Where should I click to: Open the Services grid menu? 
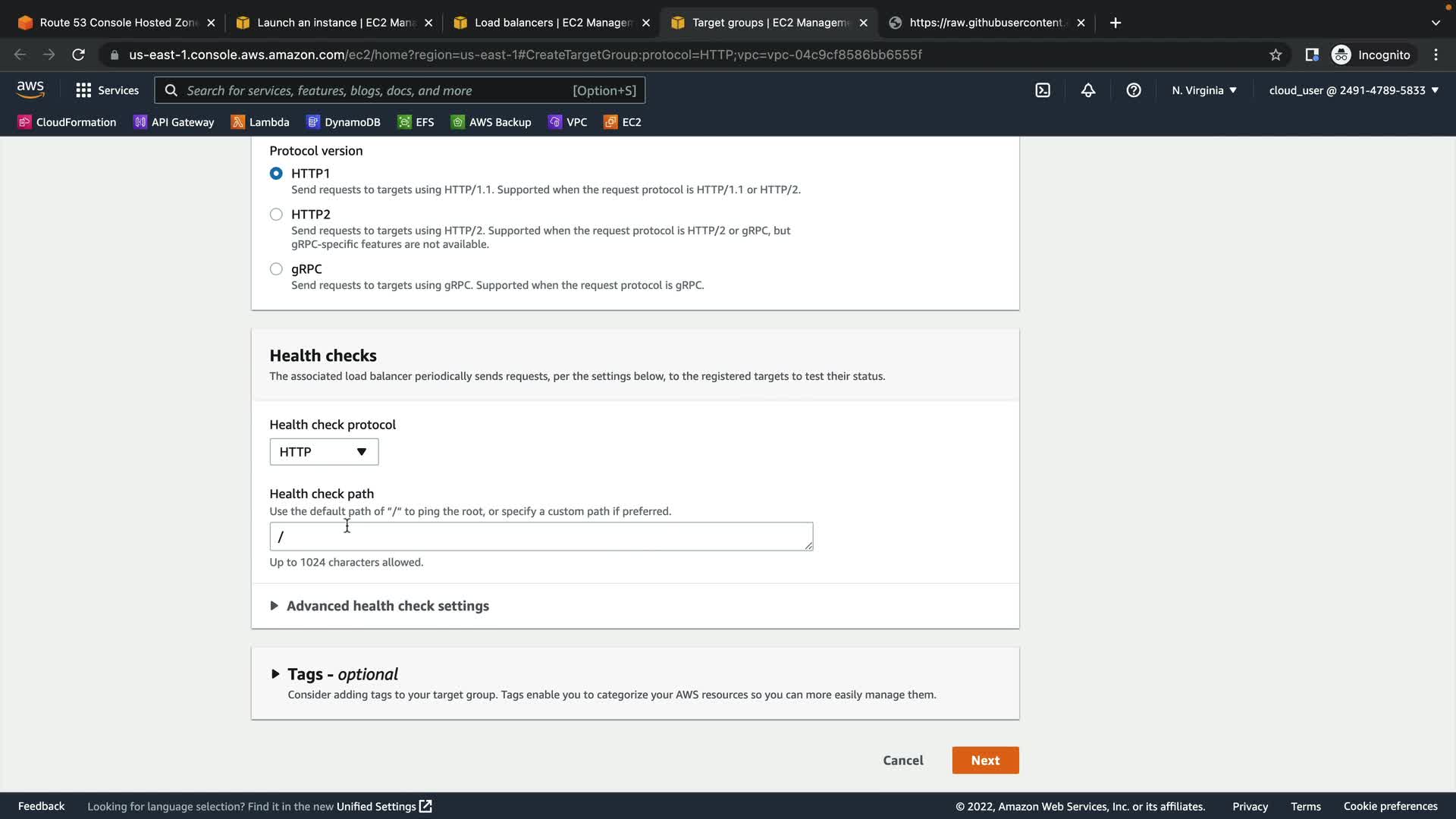[107, 90]
